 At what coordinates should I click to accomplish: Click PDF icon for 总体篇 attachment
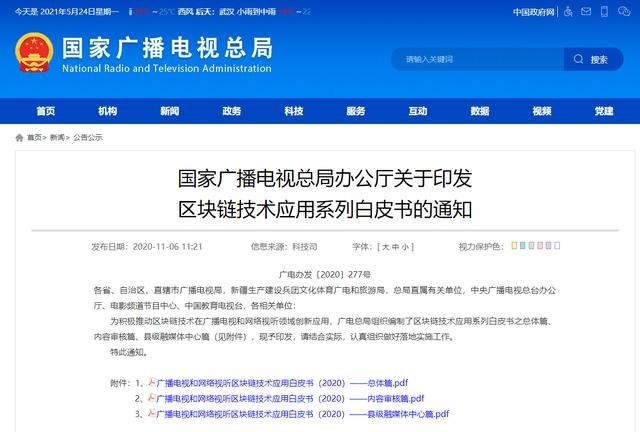pyautogui.click(x=151, y=383)
